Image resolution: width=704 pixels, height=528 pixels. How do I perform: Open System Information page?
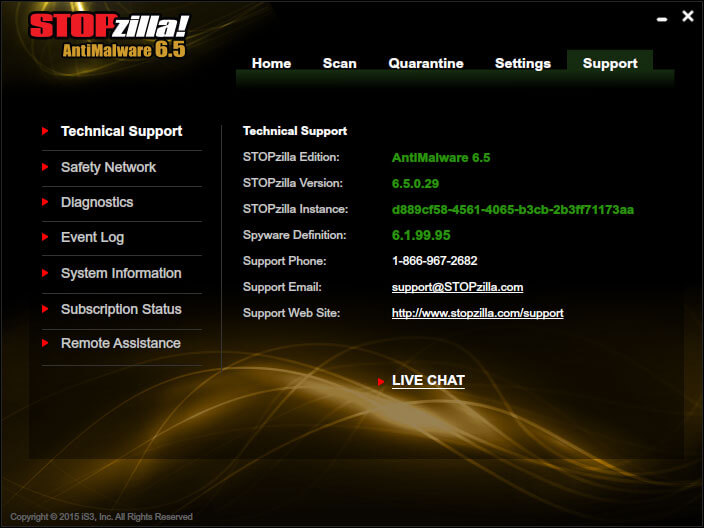click(x=121, y=273)
